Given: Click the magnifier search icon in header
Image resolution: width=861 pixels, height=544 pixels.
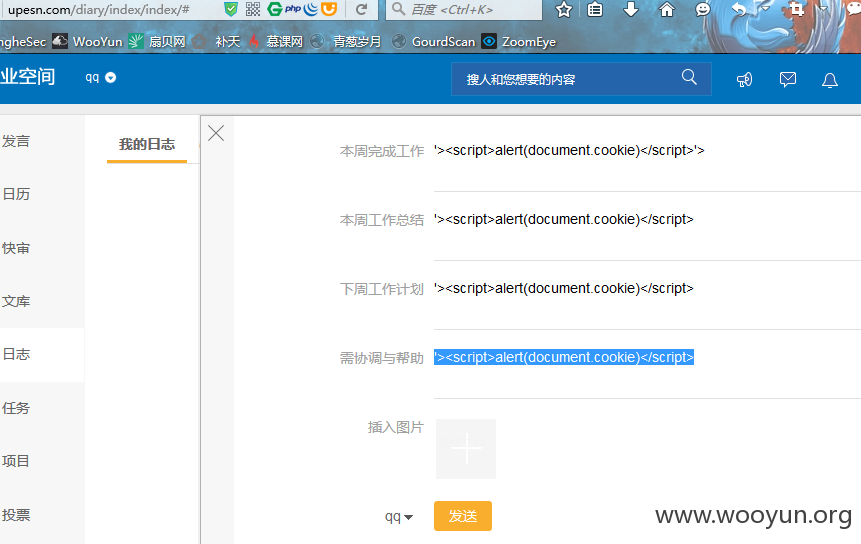Looking at the screenshot, I should (x=689, y=77).
